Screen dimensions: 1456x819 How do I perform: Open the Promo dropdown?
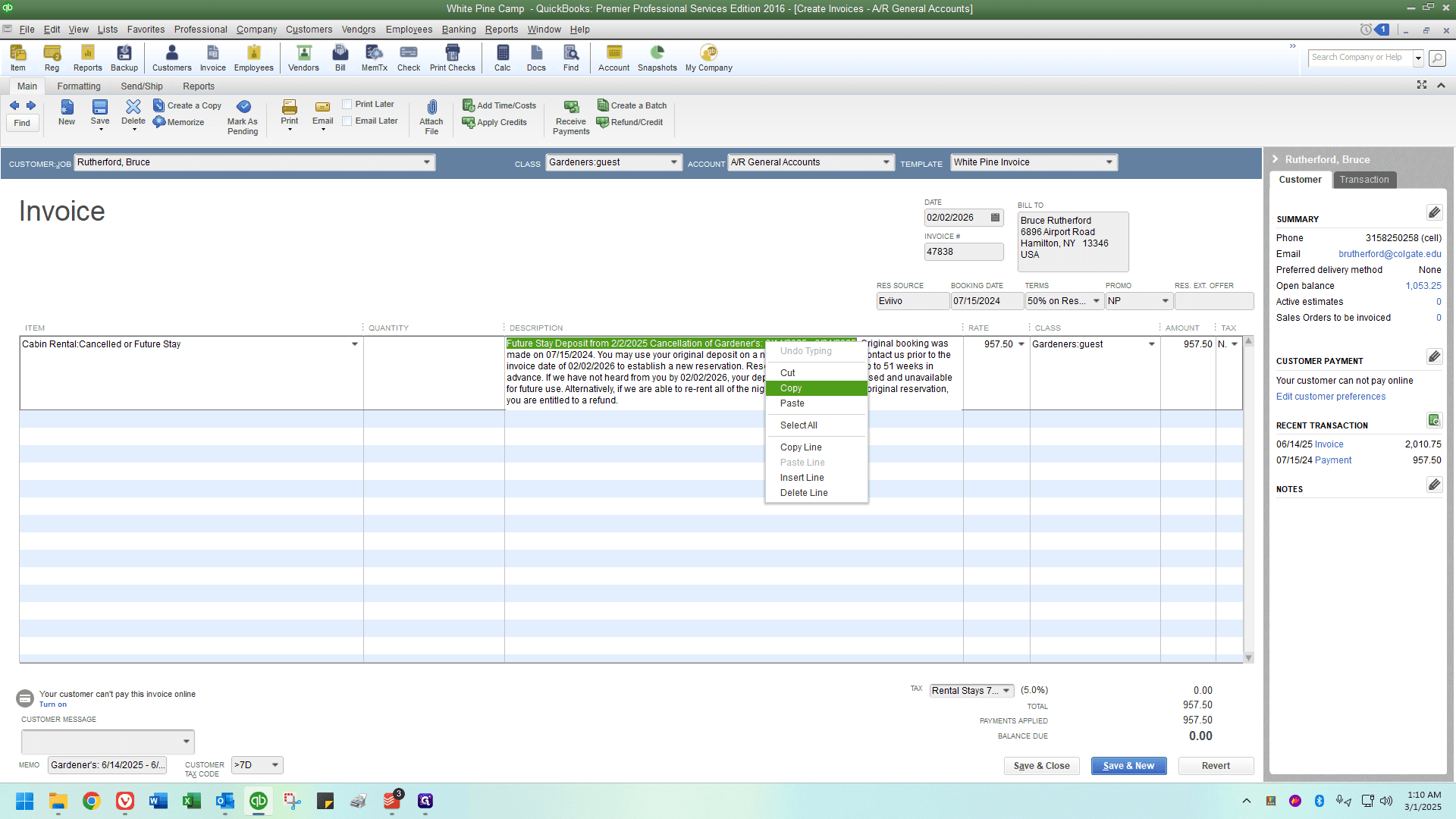click(1166, 301)
